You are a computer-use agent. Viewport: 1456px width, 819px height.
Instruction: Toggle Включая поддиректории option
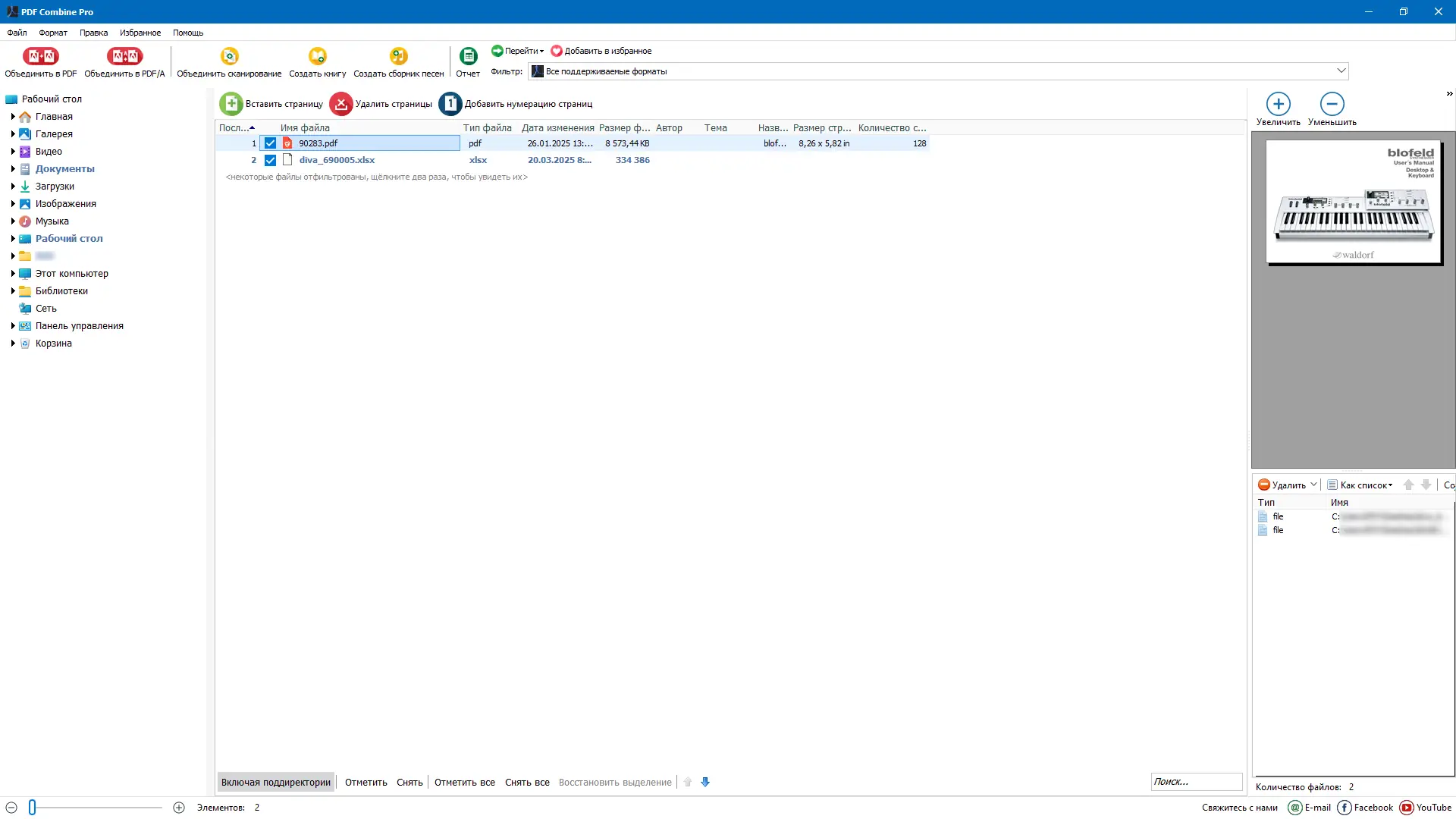(x=275, y=782)
